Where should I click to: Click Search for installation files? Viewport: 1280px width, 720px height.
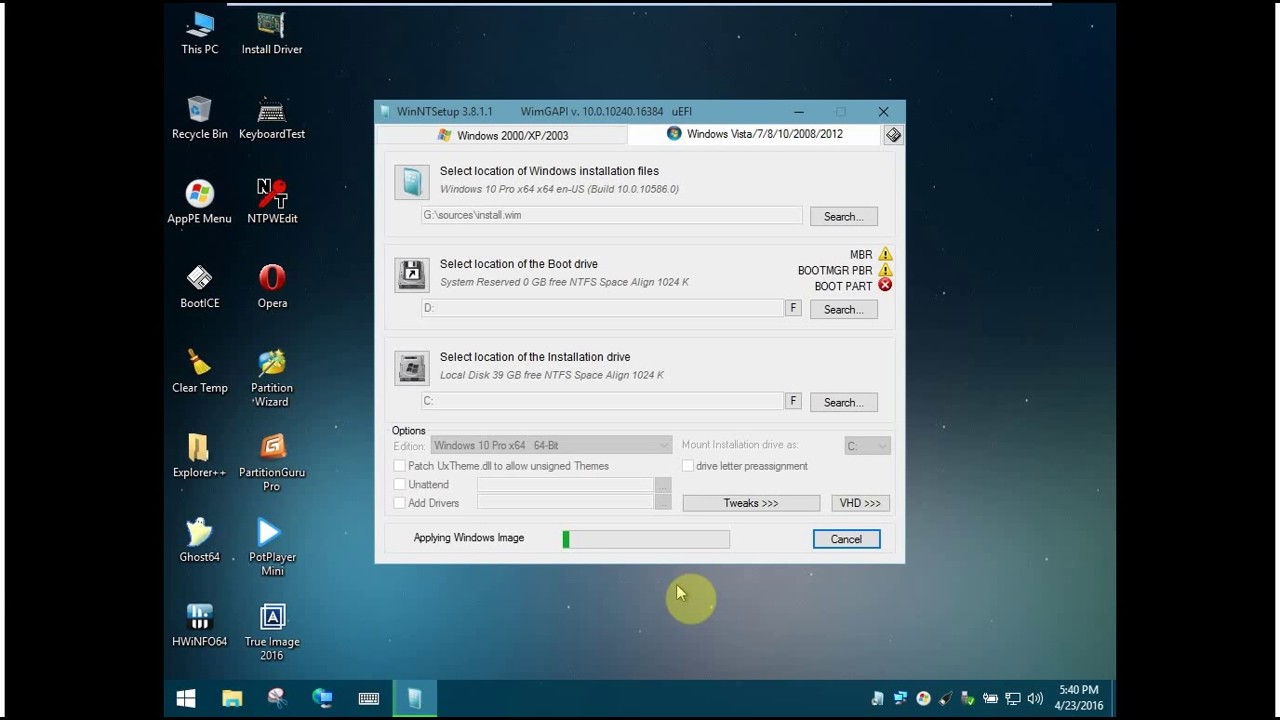coord(844,216)
